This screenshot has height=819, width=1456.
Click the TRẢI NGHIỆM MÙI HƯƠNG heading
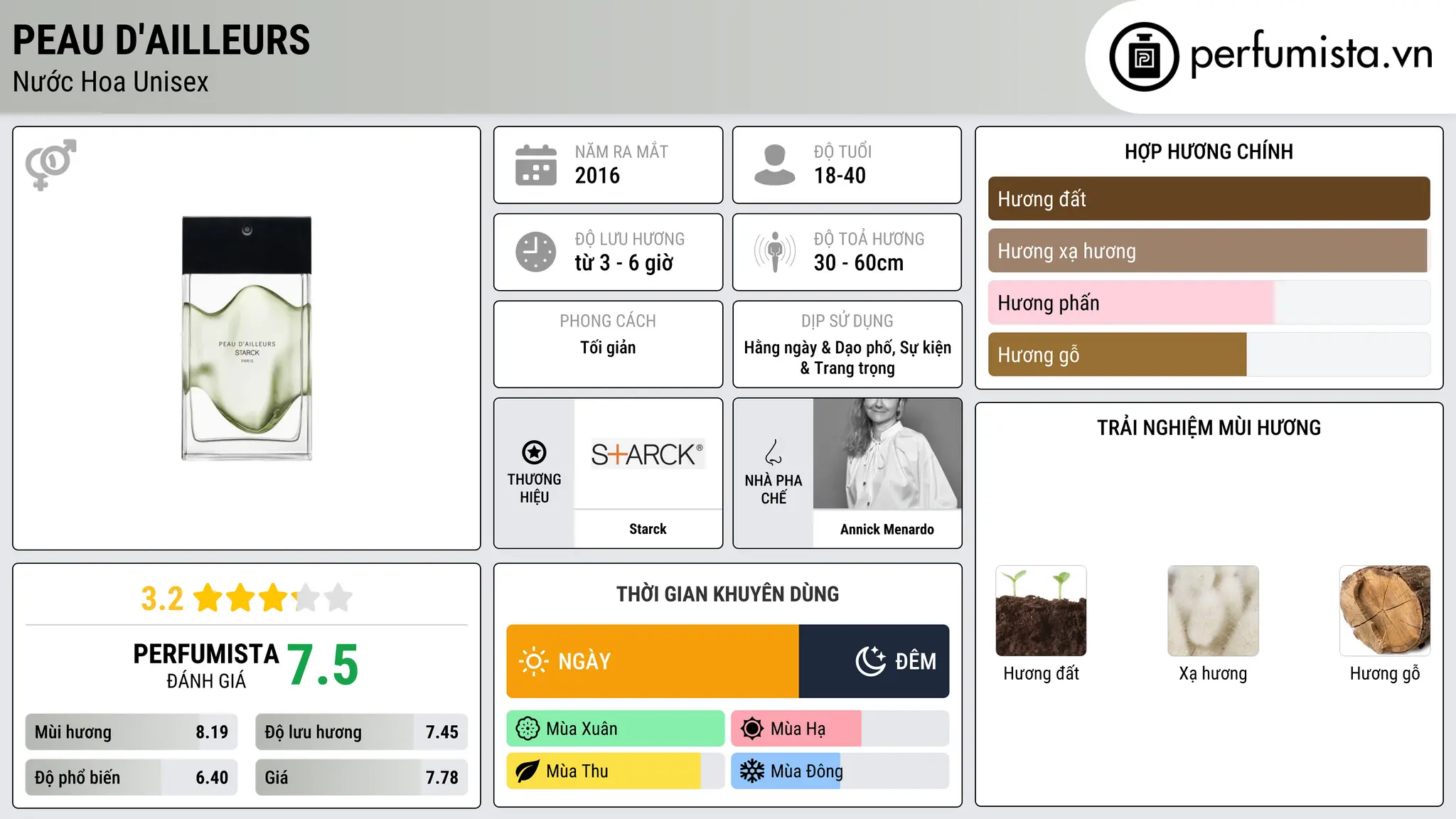tap(1209, 427)
